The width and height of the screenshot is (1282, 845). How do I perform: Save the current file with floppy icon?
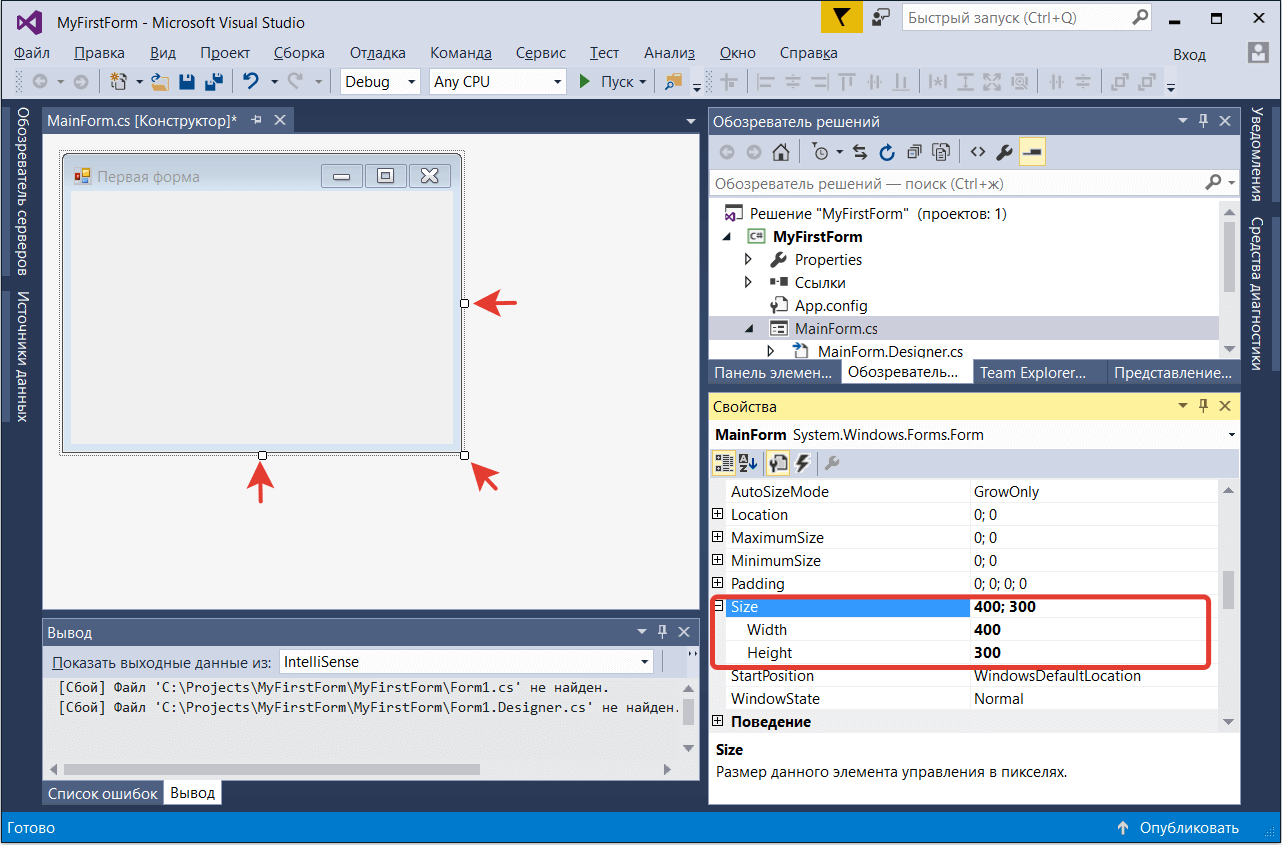tap(187, 82)
